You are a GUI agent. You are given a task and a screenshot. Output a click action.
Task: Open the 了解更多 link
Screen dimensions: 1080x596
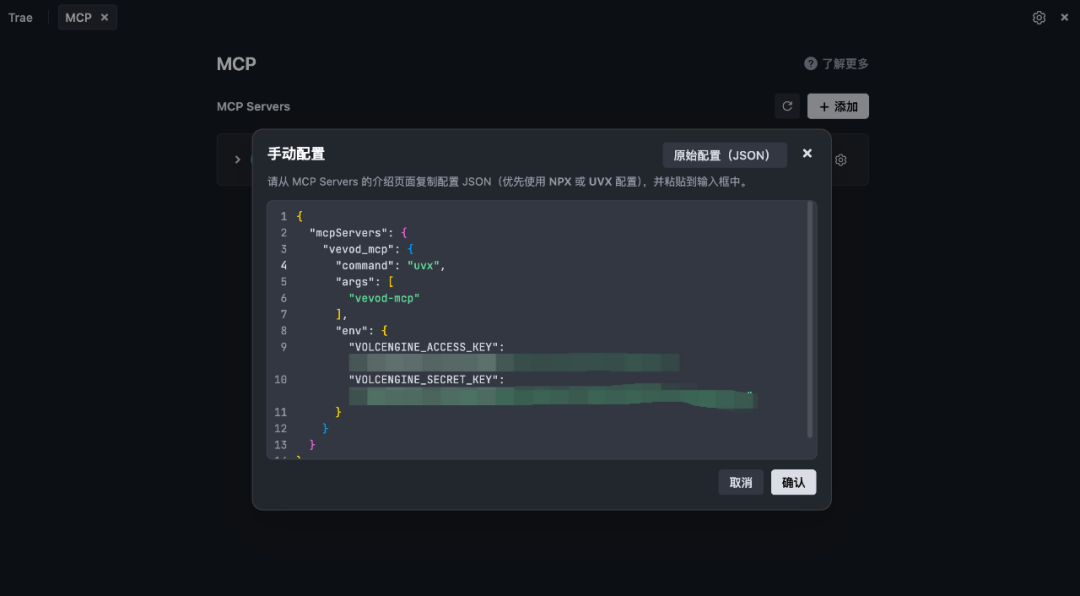(x=845, y=64)
